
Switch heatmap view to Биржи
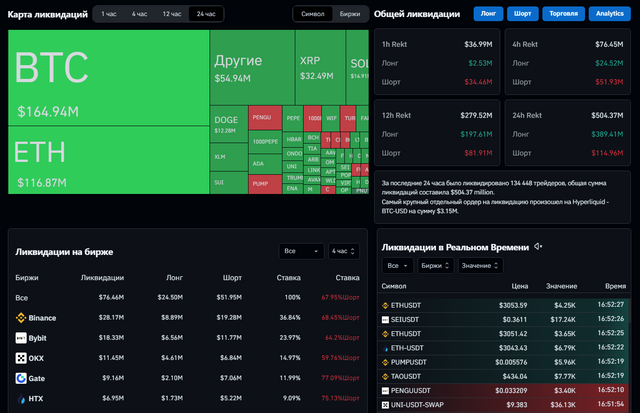tap(350, 14)
